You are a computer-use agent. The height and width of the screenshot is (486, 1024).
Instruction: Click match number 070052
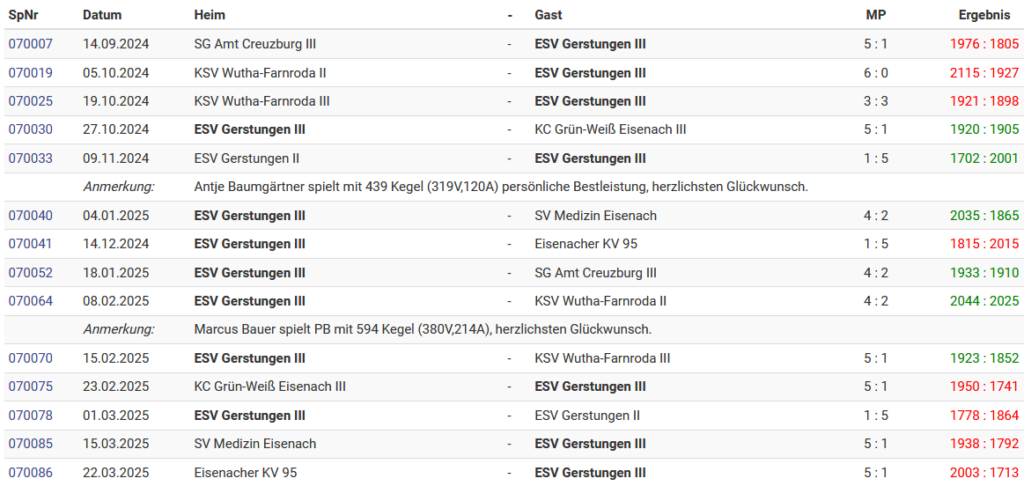(31, 272)
